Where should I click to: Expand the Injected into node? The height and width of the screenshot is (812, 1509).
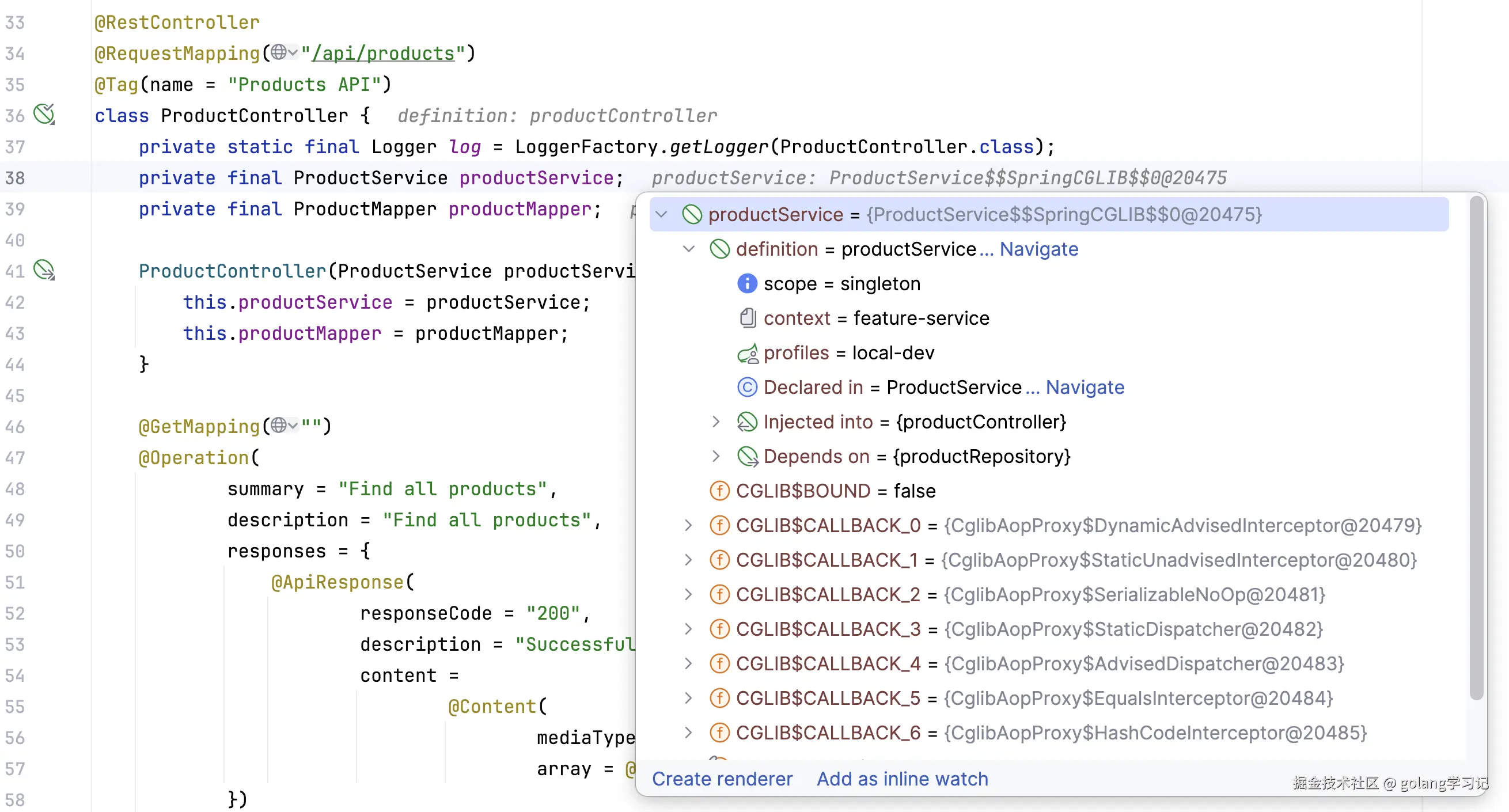point(716,422)
